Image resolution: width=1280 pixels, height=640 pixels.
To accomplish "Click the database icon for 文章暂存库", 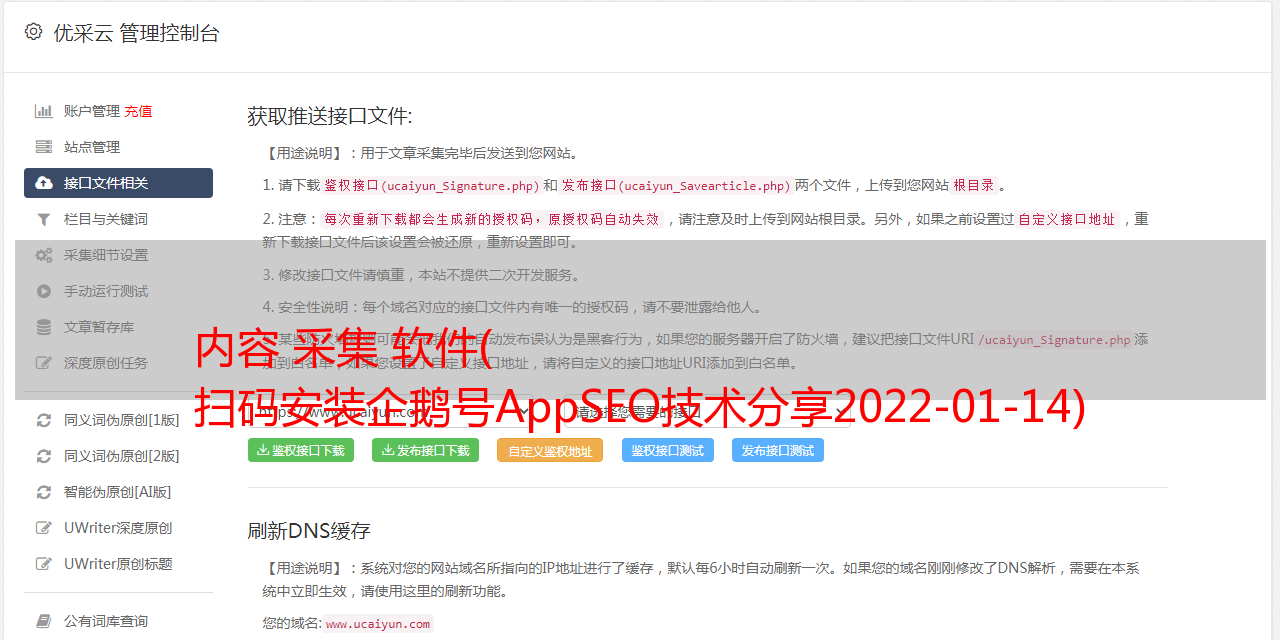I will (44, 327).
